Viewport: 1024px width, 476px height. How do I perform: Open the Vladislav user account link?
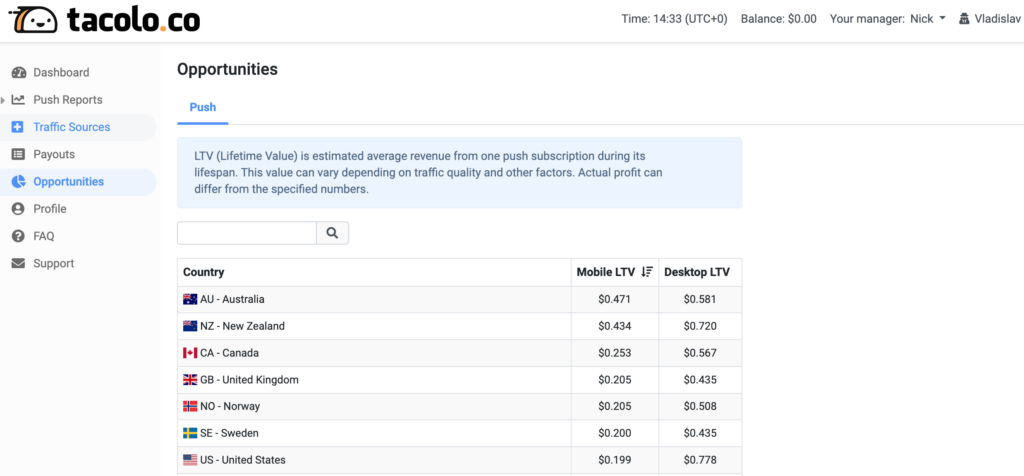pos(989,19)
